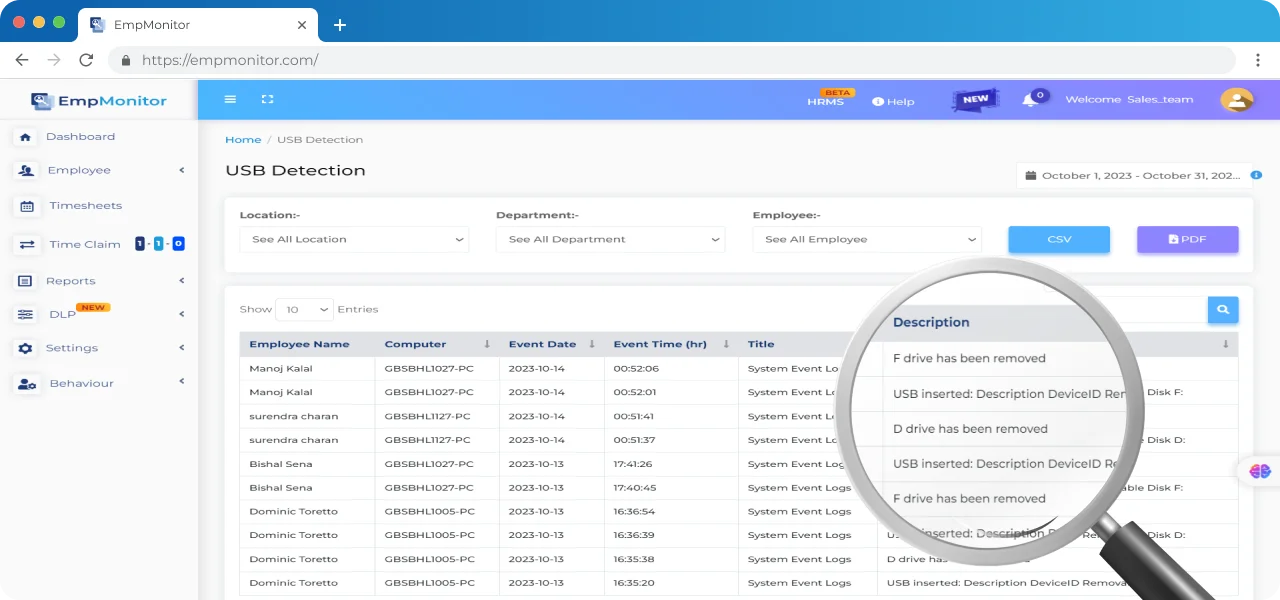This screenshot has width=1280, height=600.
Task: Open the notifications bell icon
Action: [1029, 100]
